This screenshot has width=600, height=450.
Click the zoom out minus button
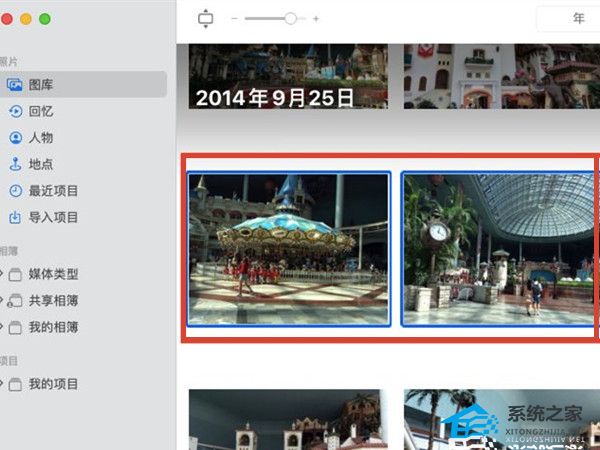click(x=235, y=18)
